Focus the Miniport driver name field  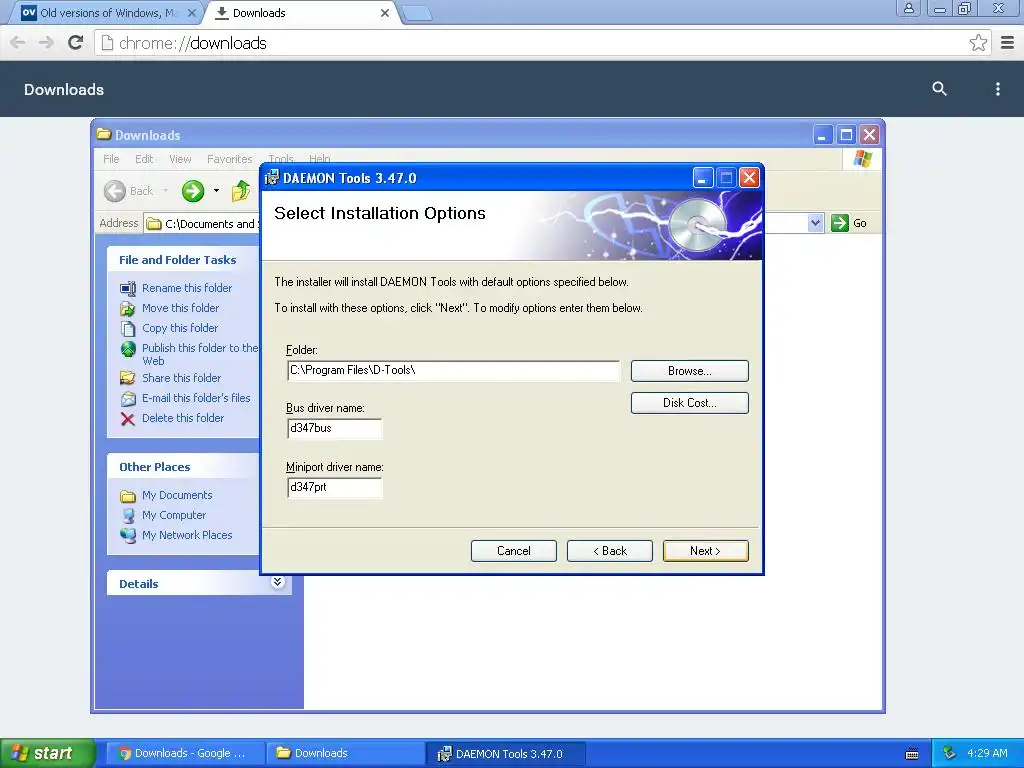[x=334, y=487]
